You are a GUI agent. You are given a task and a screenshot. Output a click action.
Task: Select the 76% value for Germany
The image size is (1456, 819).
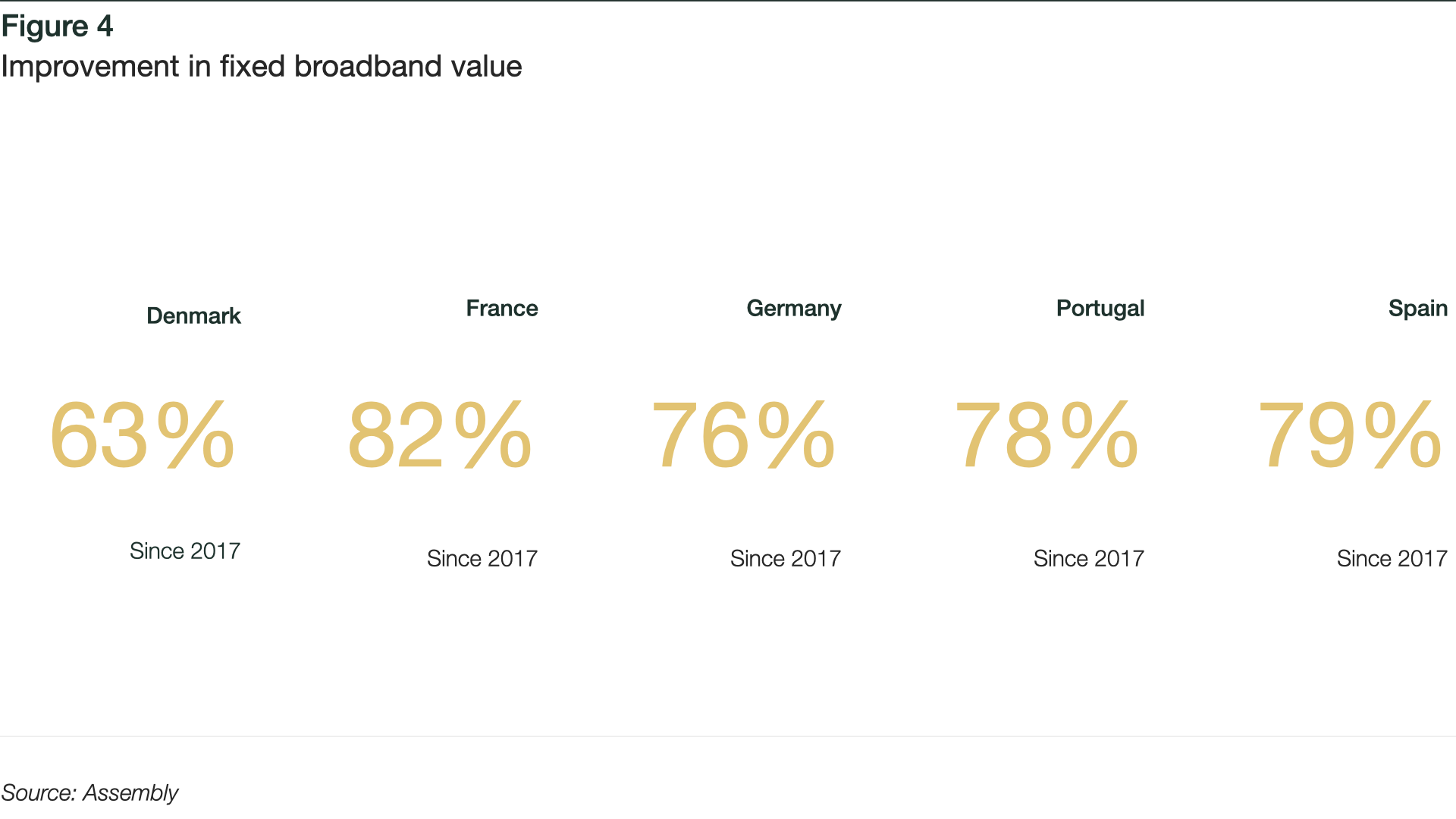(743, 435)
